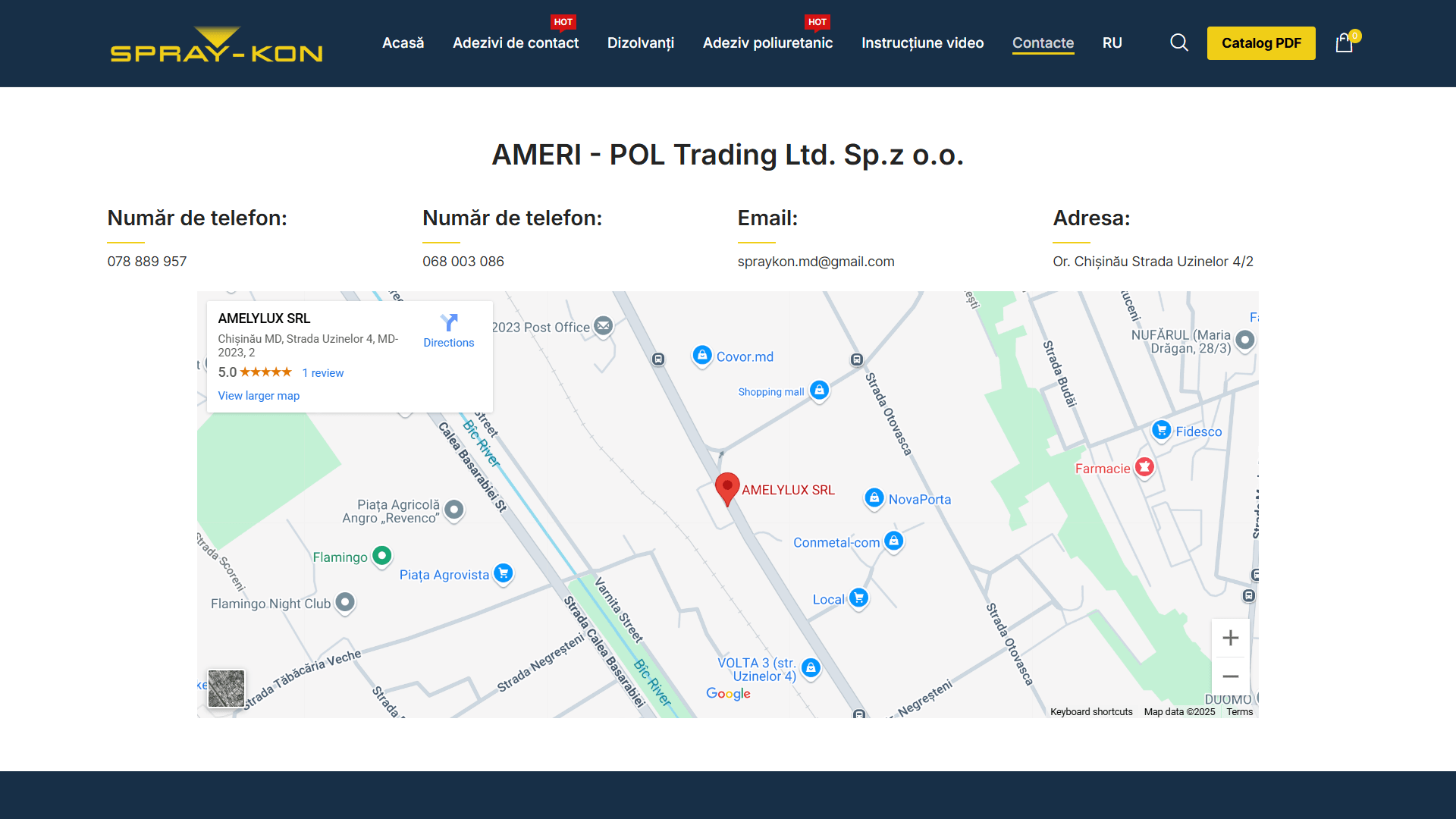The height and width of the screenshot is (819, 1456).
Task: Open Dizolvanți menu item
Action: click(x=641, y=43)
